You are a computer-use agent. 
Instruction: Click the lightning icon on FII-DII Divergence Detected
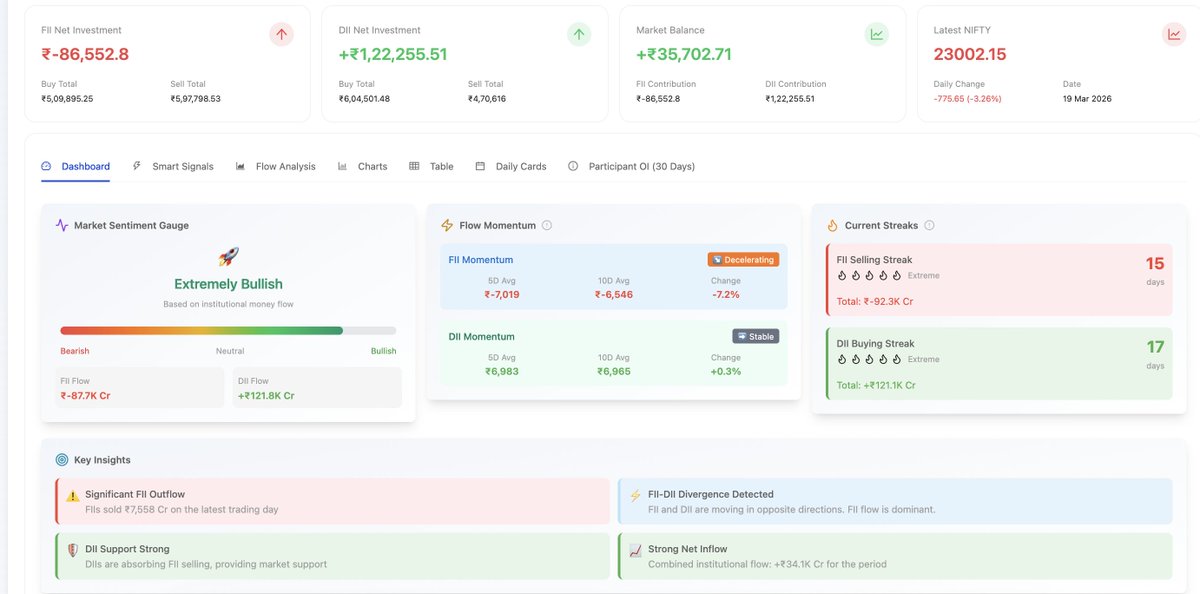(635, 495)
